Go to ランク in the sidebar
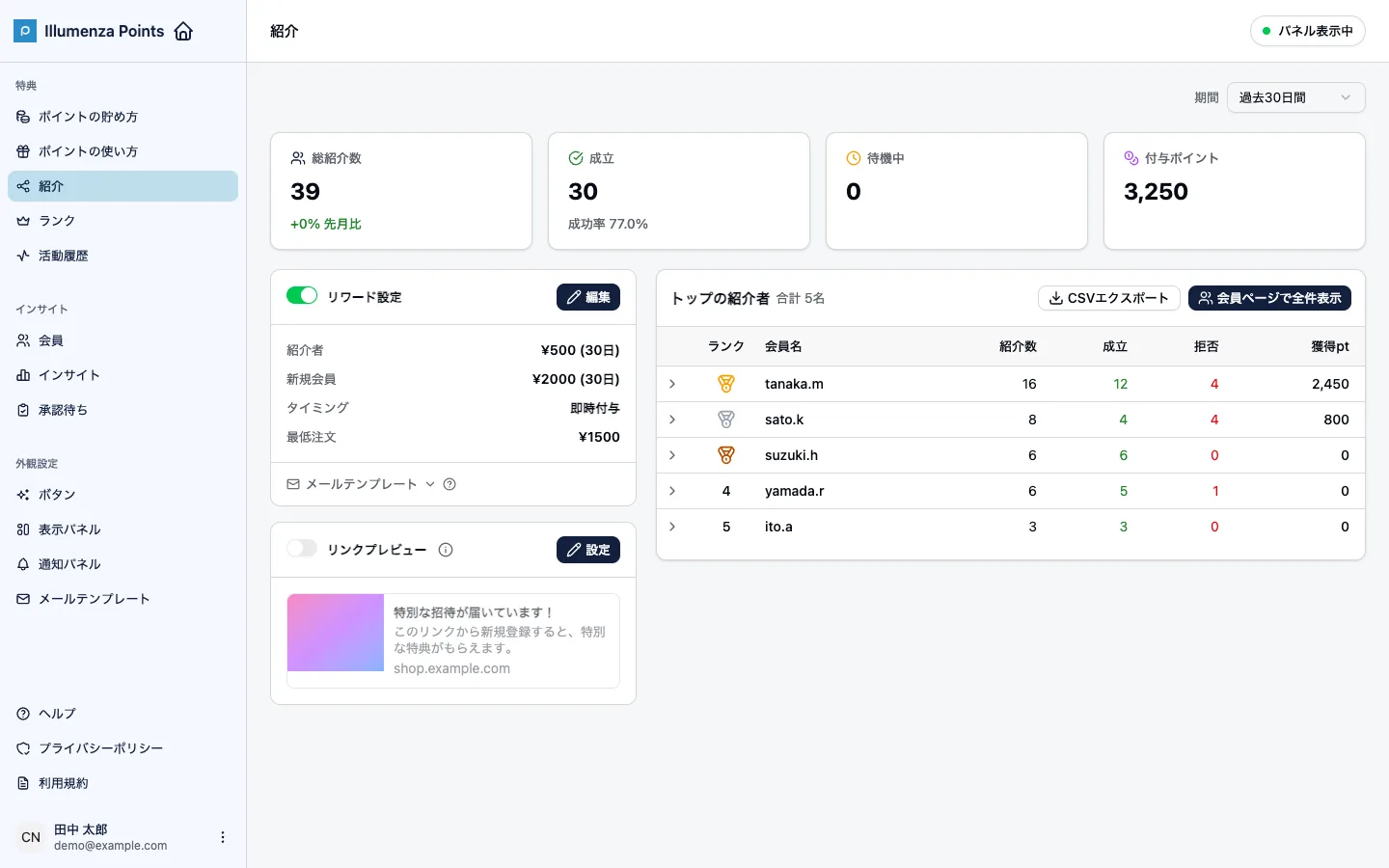1389x868 pixels. tap(123, 221)
